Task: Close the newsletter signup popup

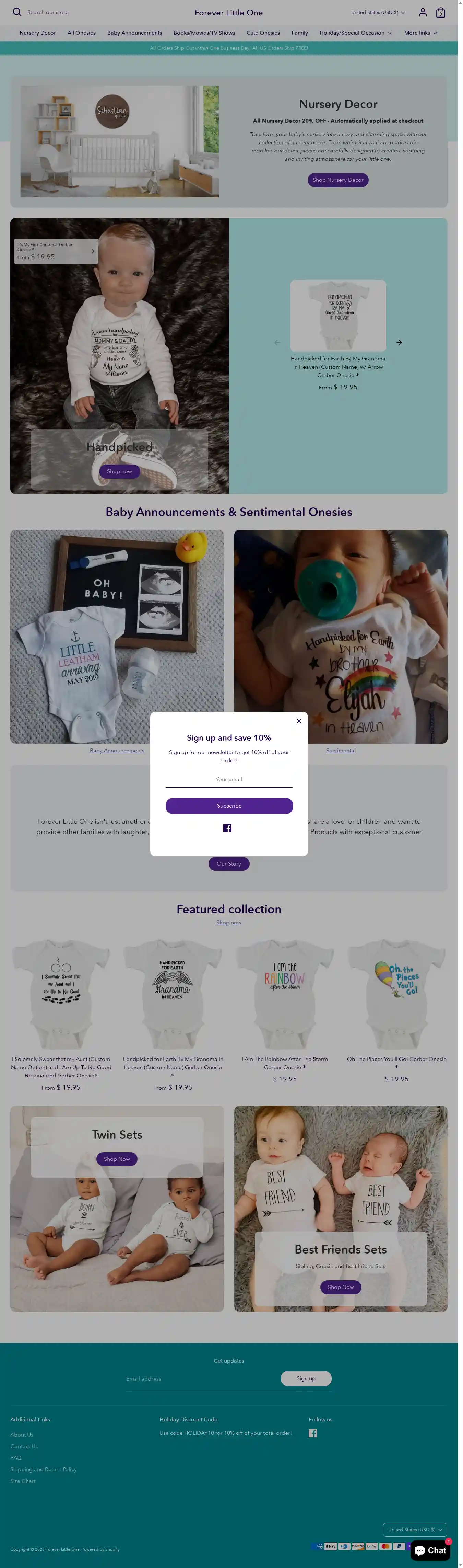Action: [299, 721]
